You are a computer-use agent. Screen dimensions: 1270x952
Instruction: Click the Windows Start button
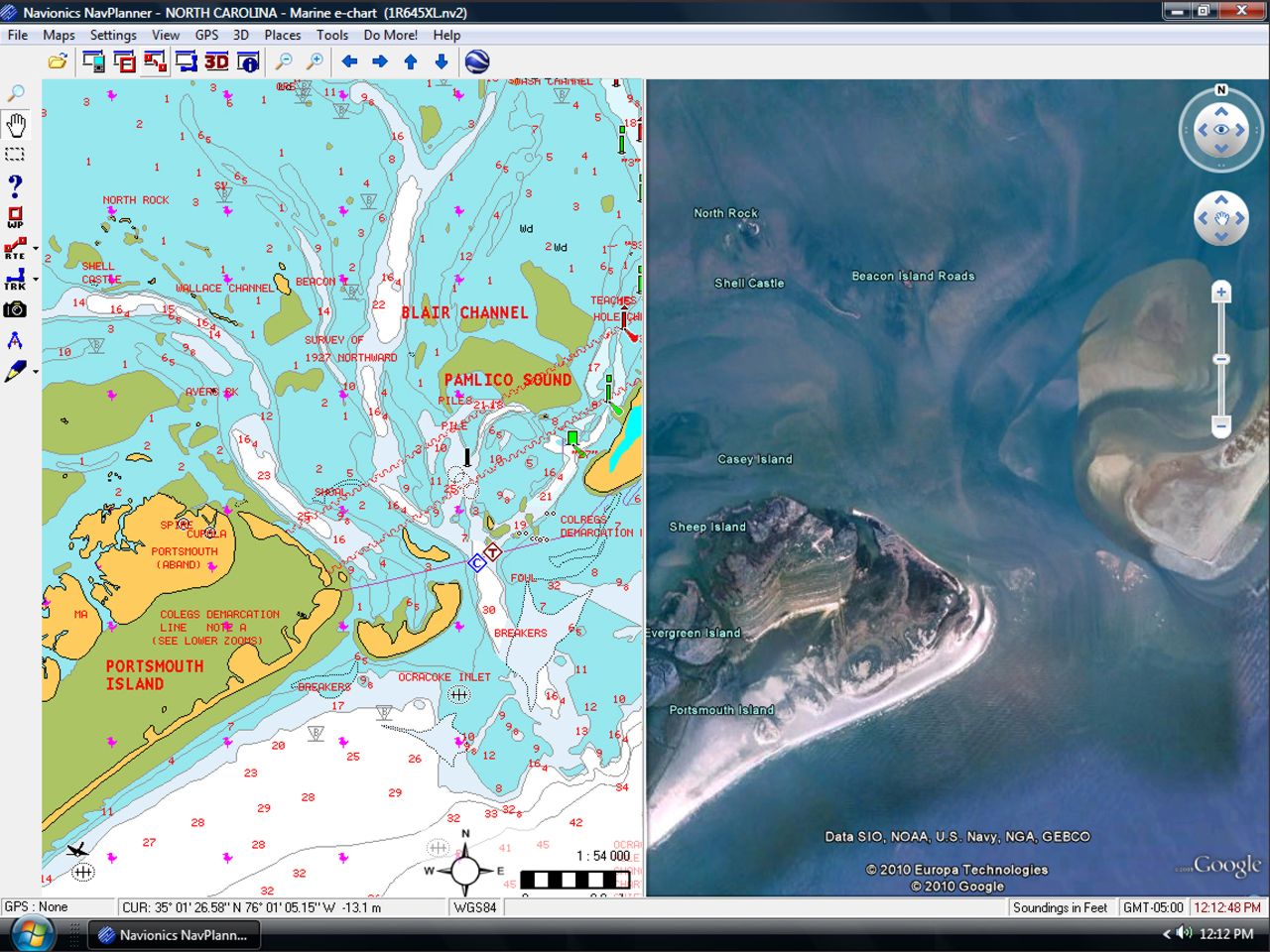(x=31, y=934)
